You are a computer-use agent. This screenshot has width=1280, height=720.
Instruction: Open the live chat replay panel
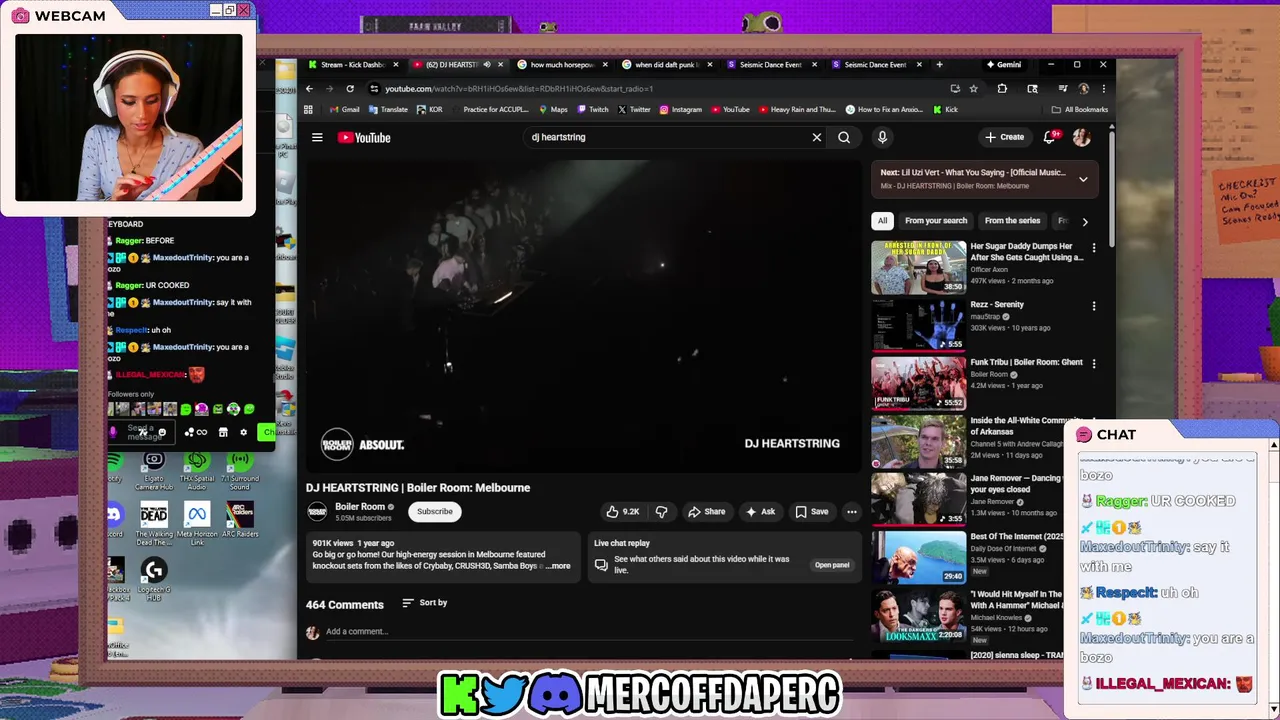click(x=832, y=565)
